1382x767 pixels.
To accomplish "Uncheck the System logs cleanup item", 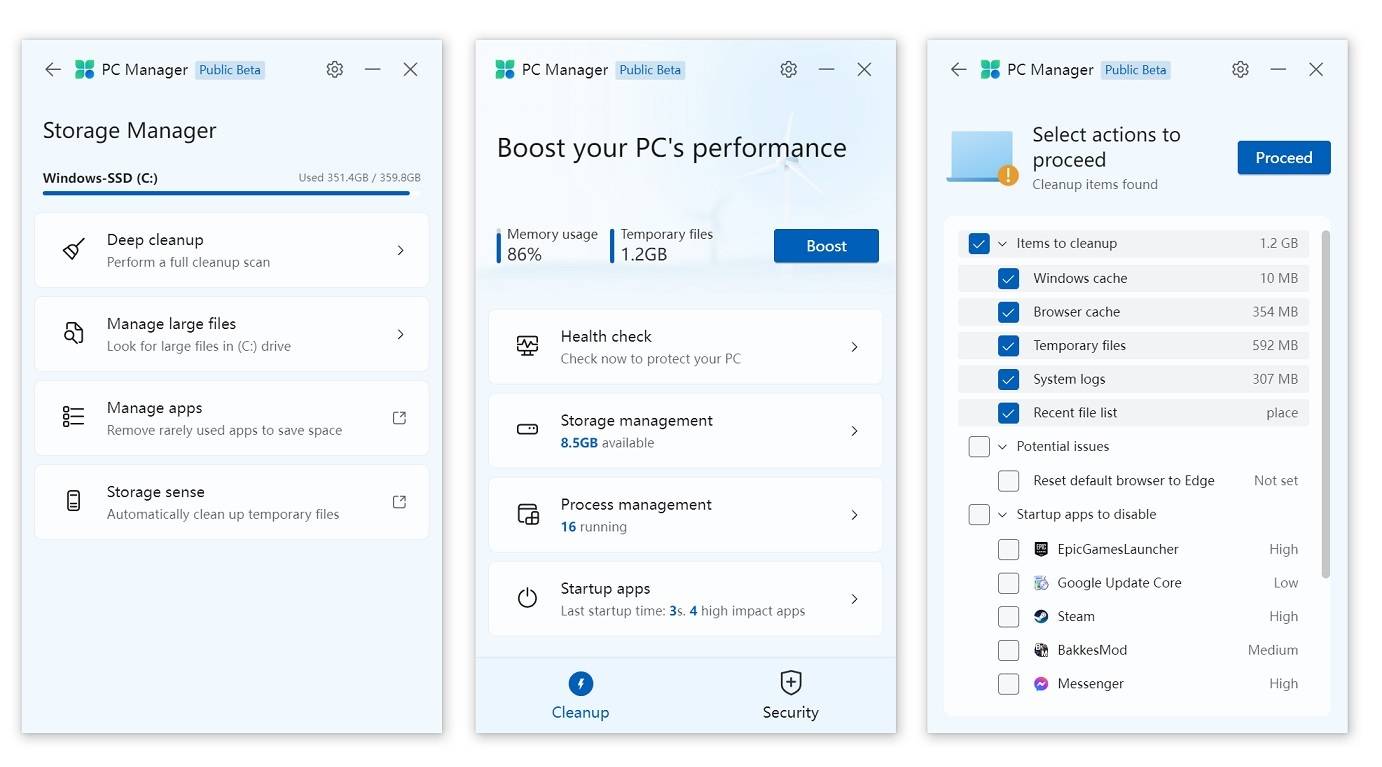I will click(x=1008, y=379).
